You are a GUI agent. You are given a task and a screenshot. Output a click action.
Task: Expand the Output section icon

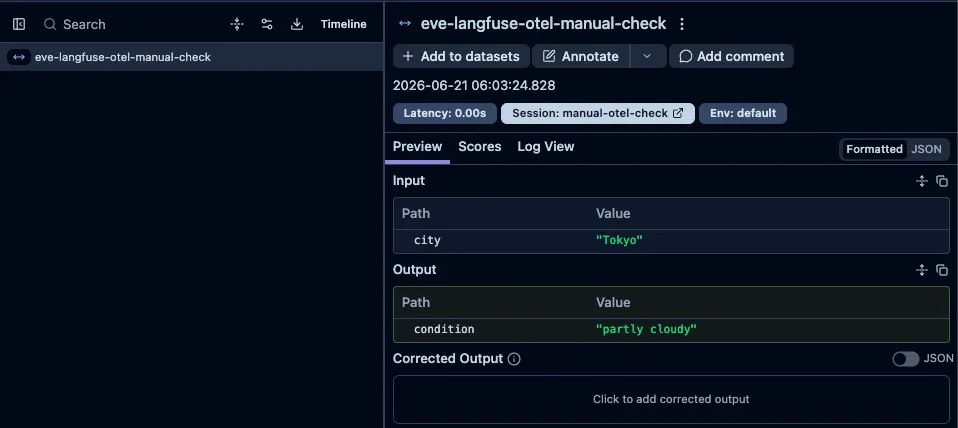pyautogui.click(x=922, y=270)
